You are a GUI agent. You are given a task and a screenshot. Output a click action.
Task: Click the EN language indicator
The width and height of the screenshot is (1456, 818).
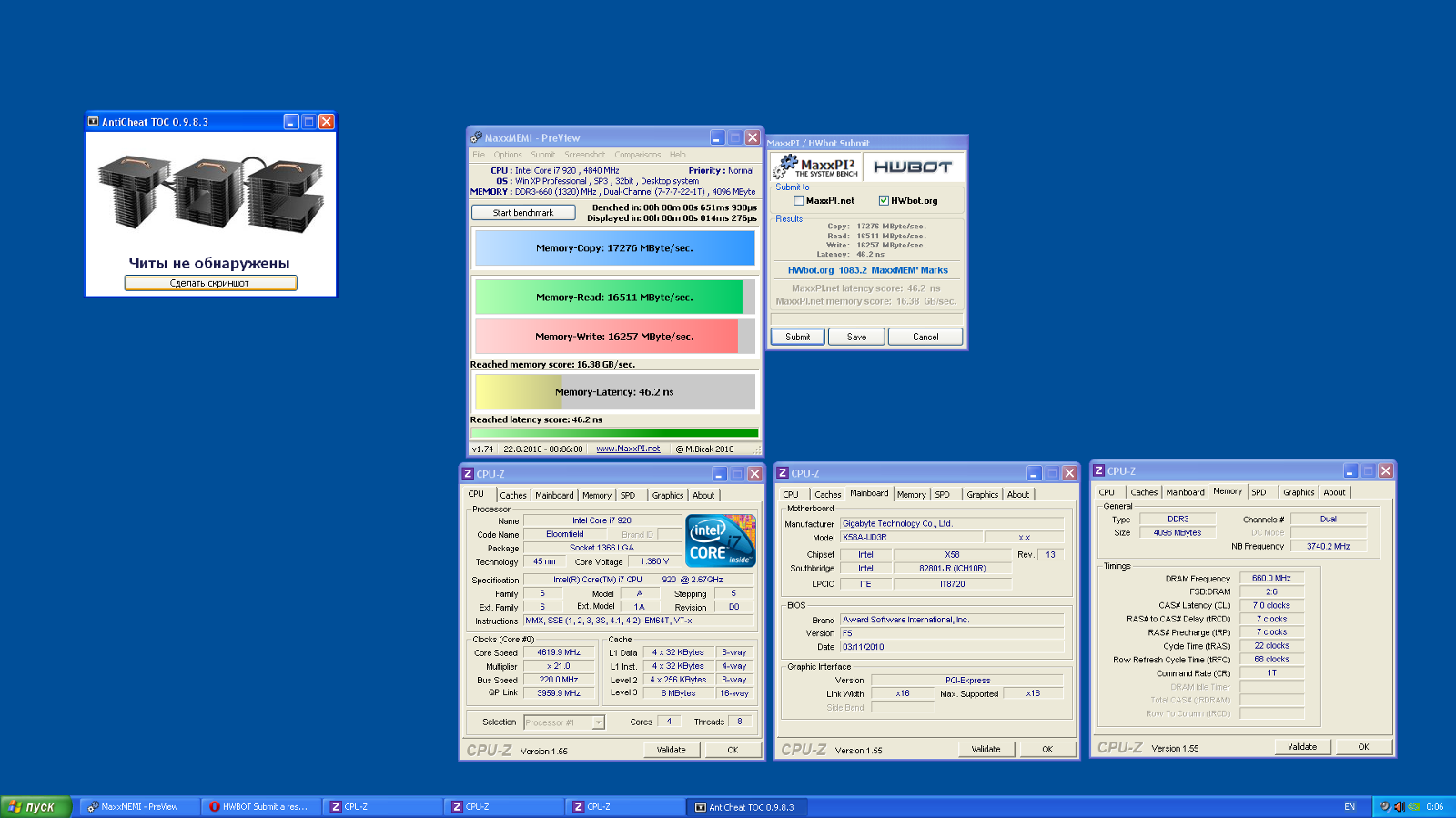1350,806
